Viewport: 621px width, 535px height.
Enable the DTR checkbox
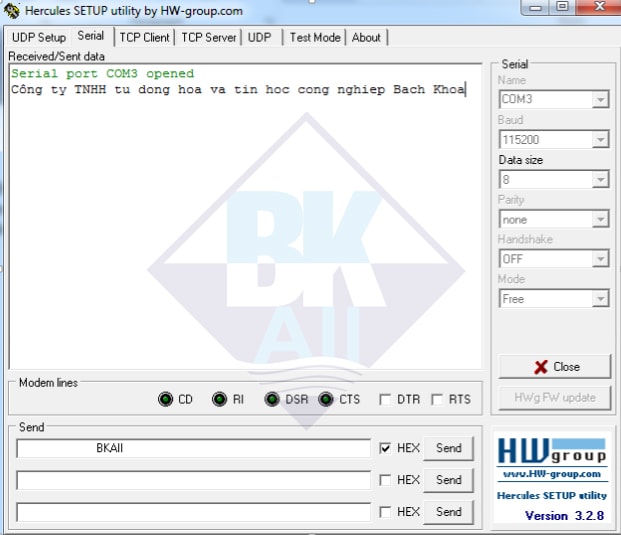(x=385, y=399)
